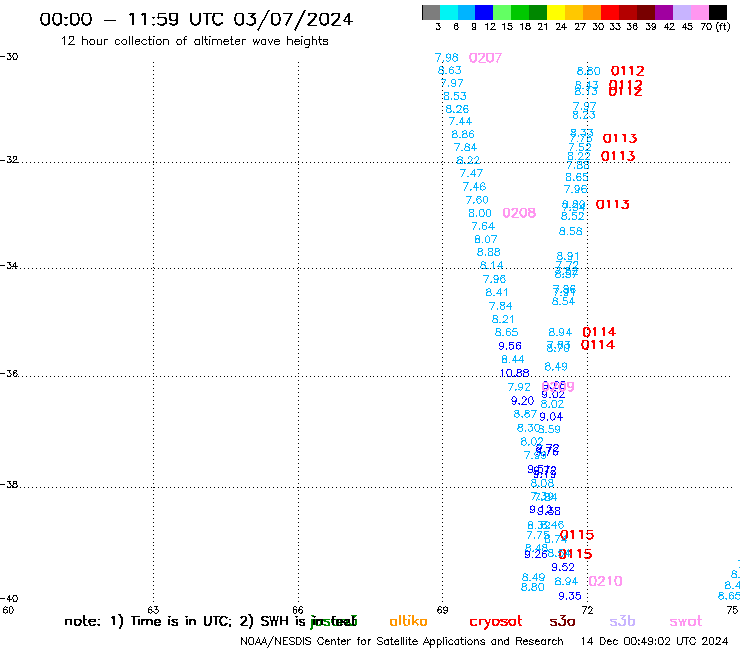
Task: Click the wave height value '9.35'
Action: tap(570, 596)
